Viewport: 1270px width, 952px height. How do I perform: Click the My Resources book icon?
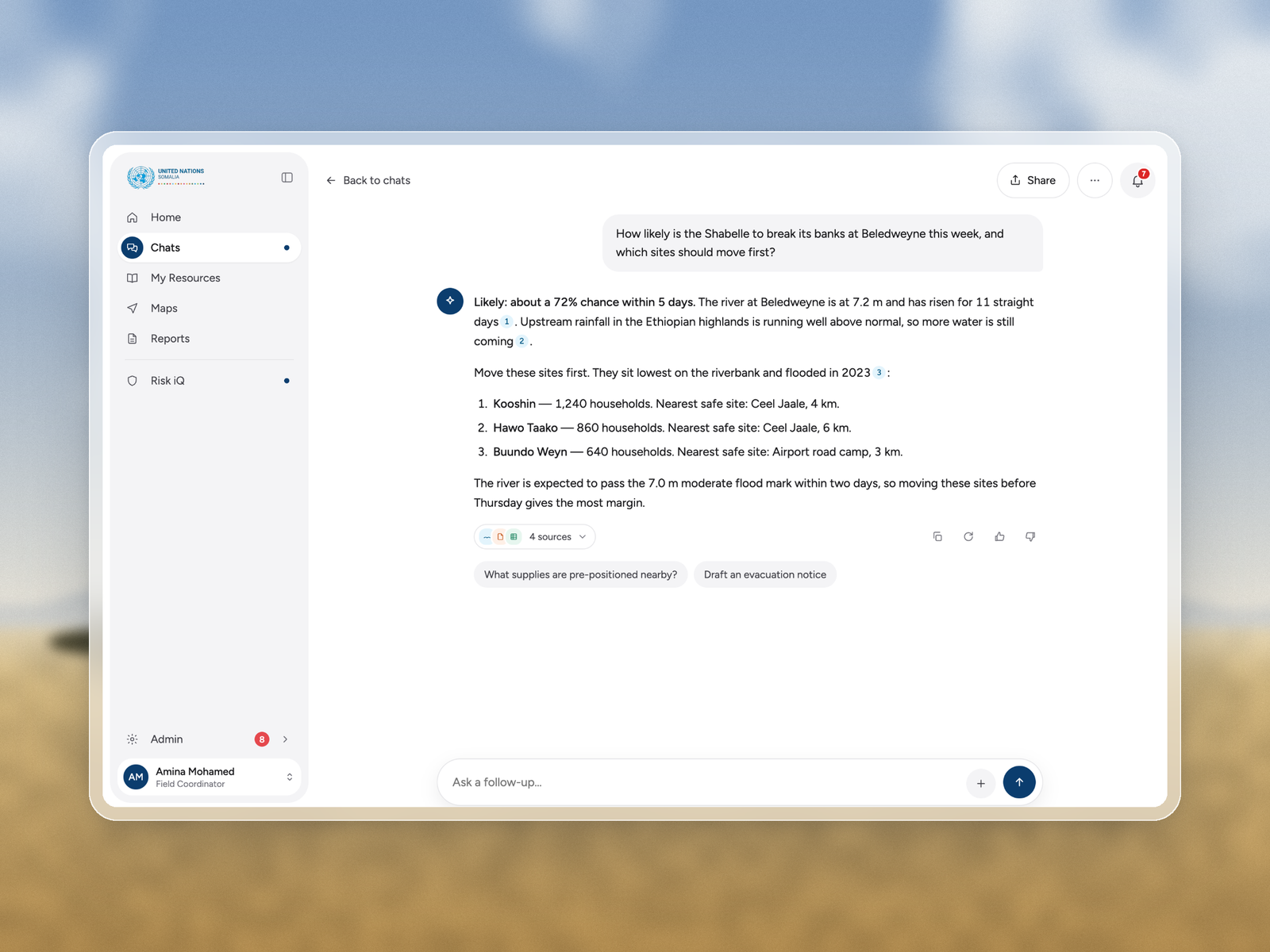coord(133,278)
